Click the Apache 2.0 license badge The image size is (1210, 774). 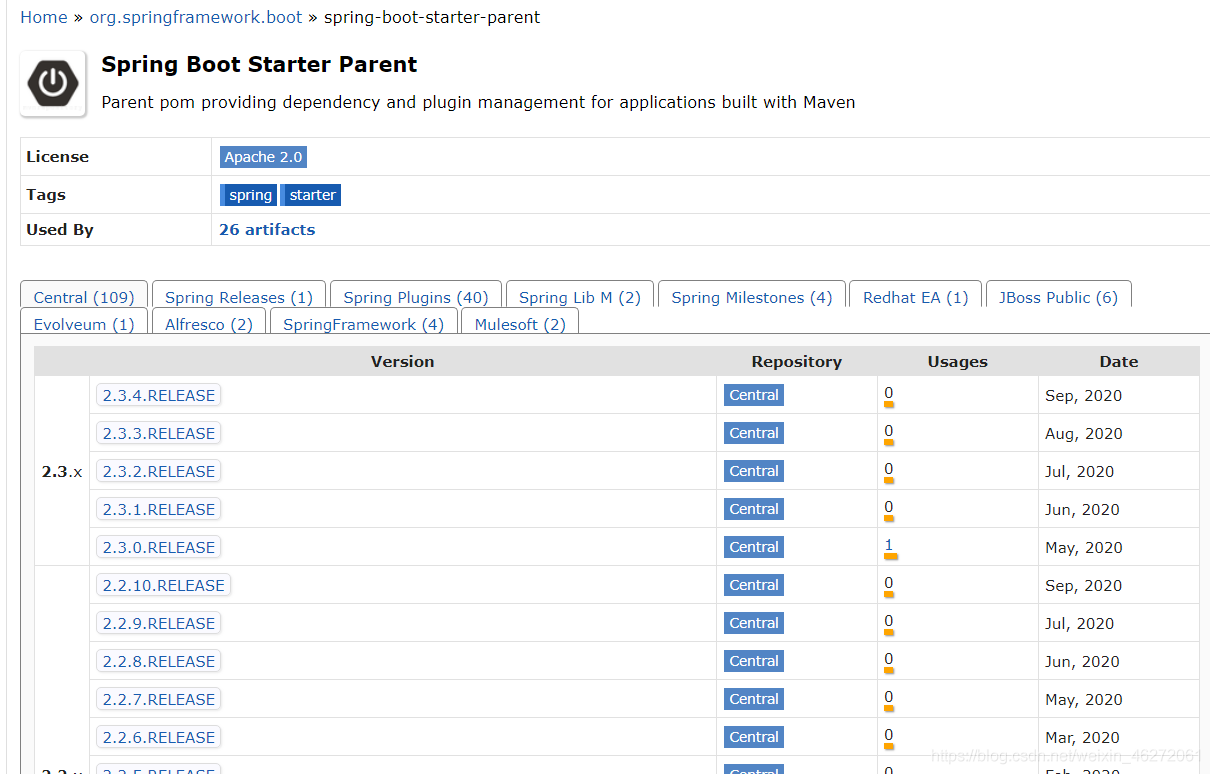(x=263, y=157)
